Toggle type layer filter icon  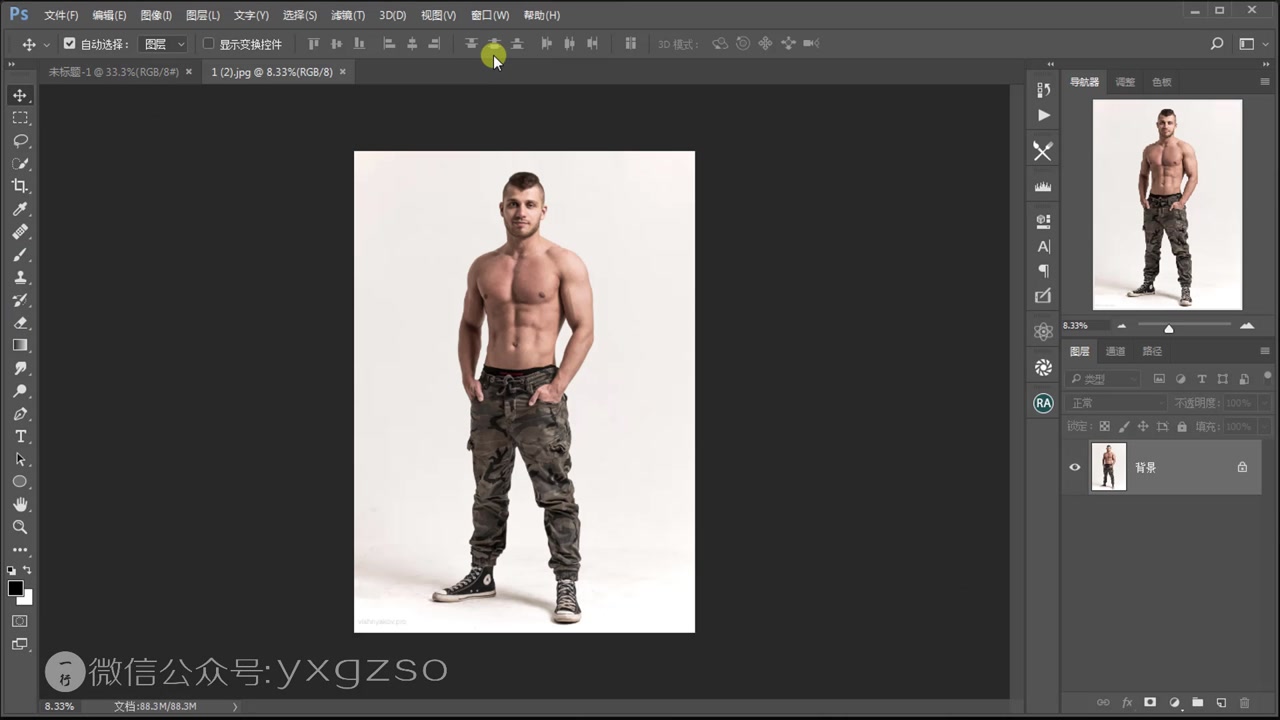click(x=1202, y=379)
